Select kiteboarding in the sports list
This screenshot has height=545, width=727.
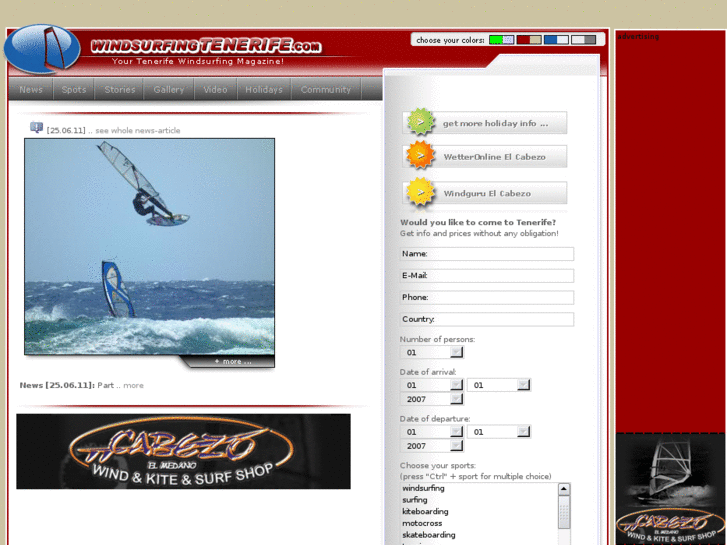(x=426, y=511)
